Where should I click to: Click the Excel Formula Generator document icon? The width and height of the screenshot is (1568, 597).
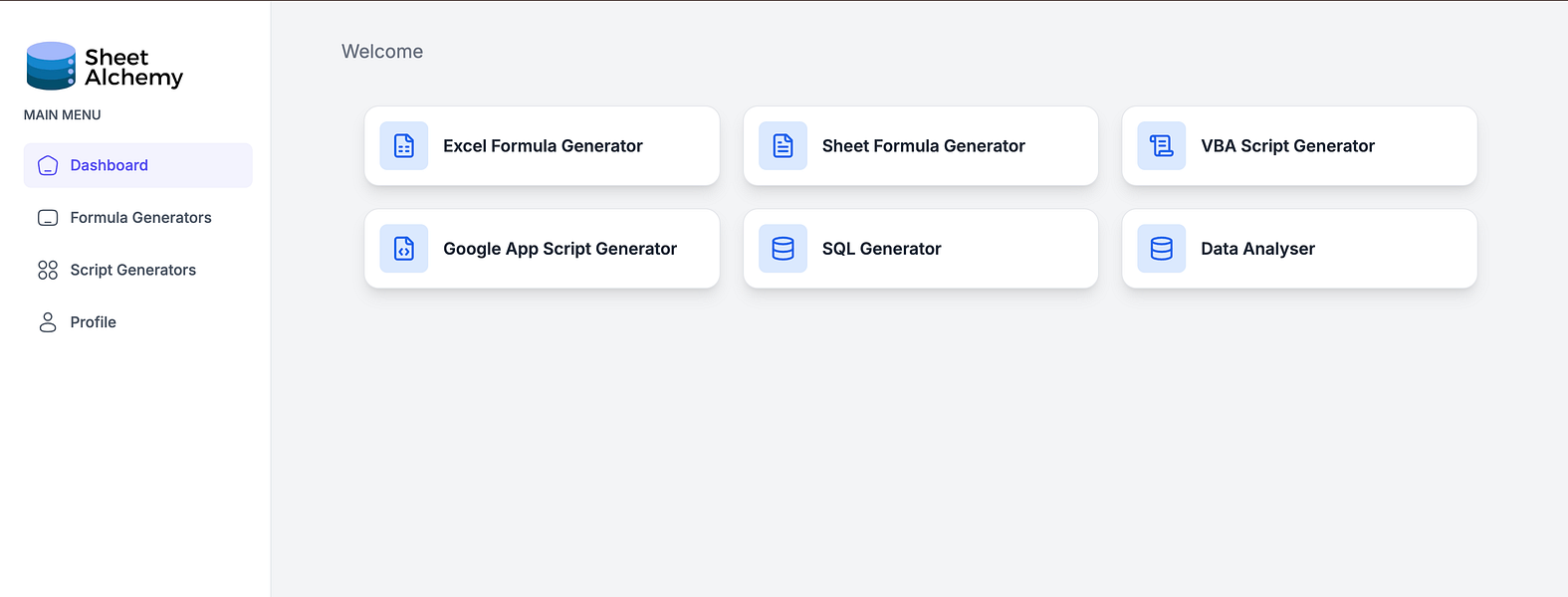404,146
